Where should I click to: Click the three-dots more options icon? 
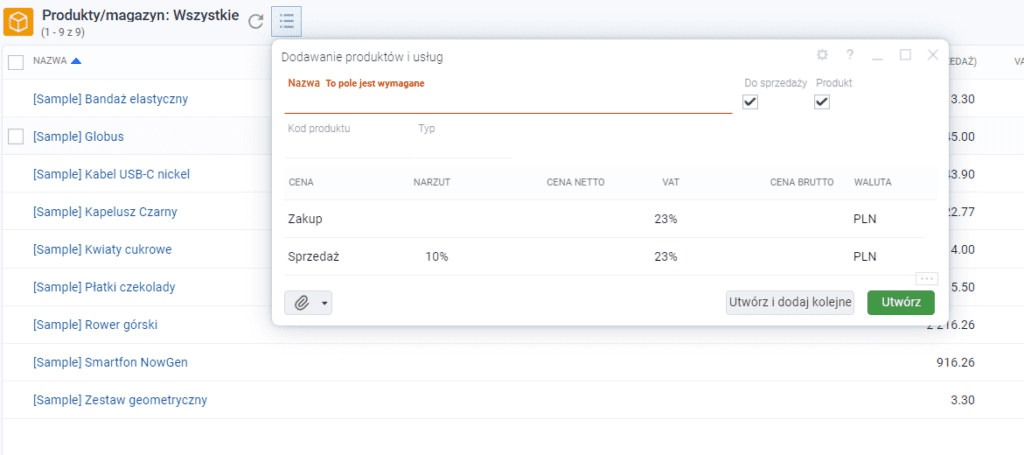pos(925,278)
